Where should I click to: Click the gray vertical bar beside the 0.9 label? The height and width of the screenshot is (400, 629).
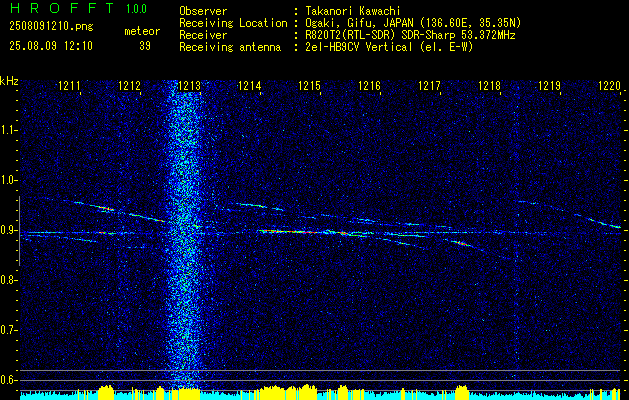point(19,231)
